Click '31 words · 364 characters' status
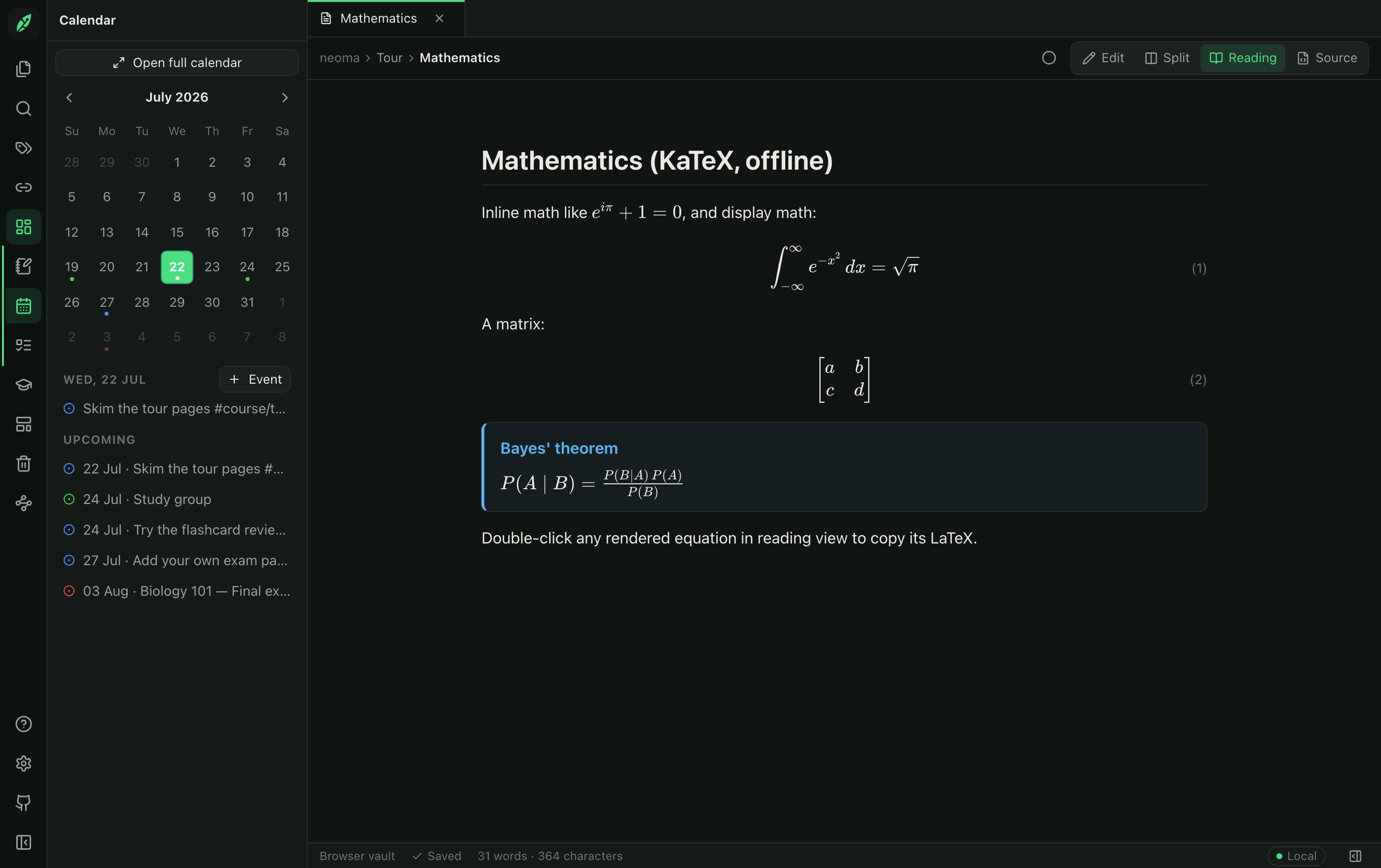This screenshot has width=1381, height=868. click(550, 856)
